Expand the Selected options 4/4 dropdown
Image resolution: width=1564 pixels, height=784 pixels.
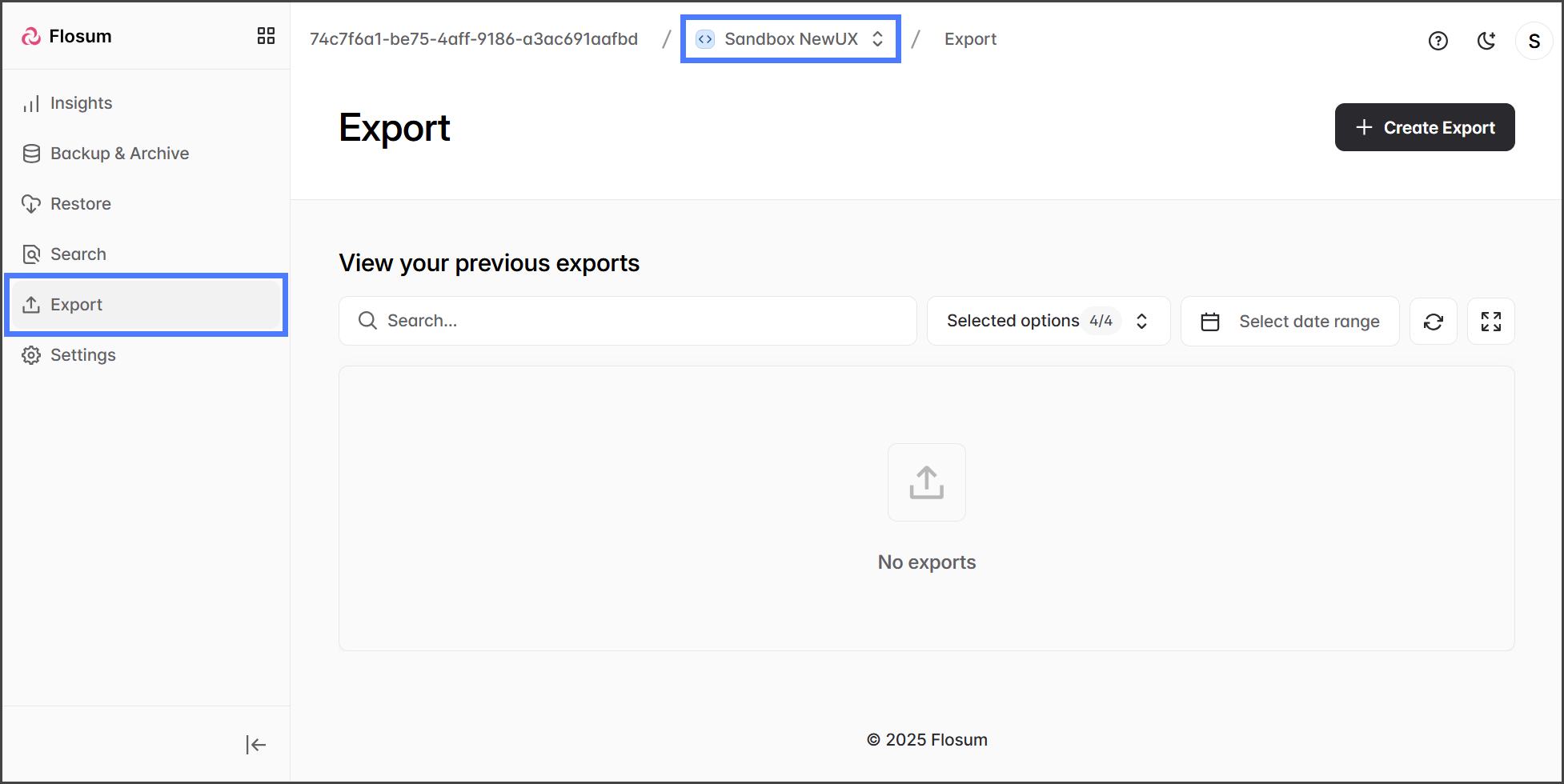1048,322
